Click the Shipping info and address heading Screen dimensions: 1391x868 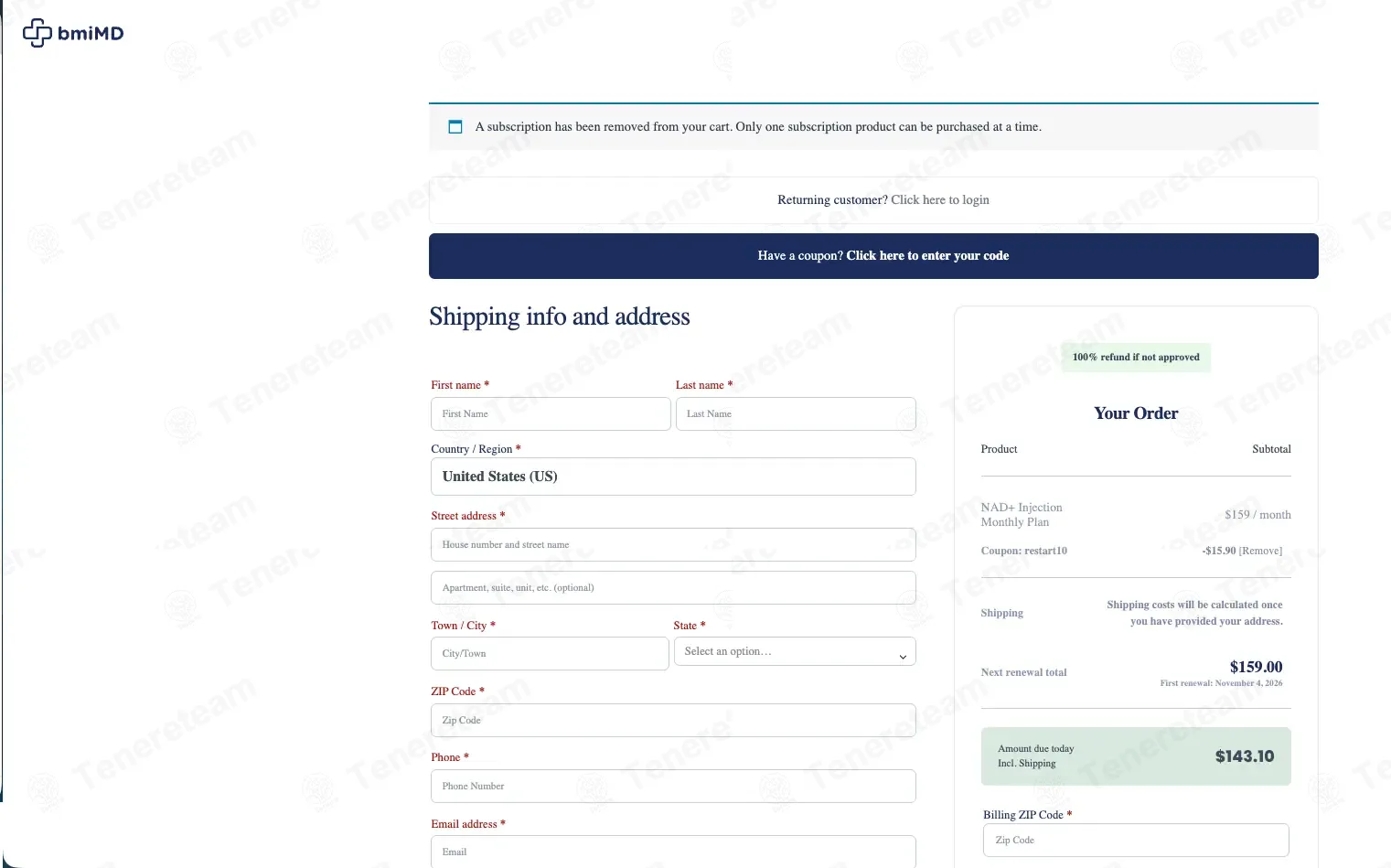pos(560,316)
